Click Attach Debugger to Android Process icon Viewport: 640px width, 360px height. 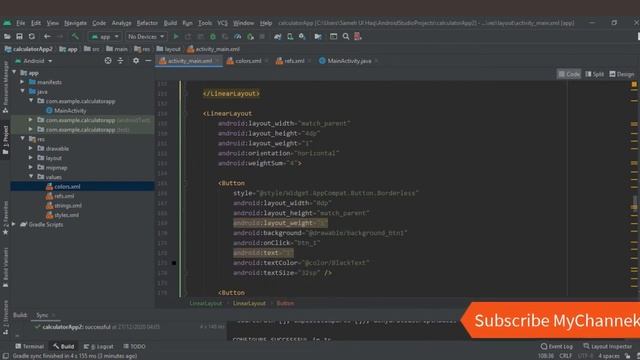point(250,37)
